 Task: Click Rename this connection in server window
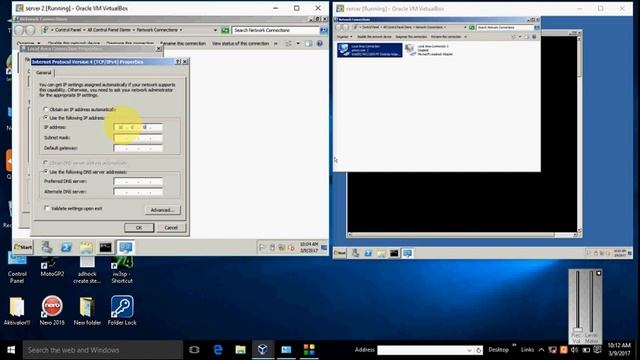point(446,37)
